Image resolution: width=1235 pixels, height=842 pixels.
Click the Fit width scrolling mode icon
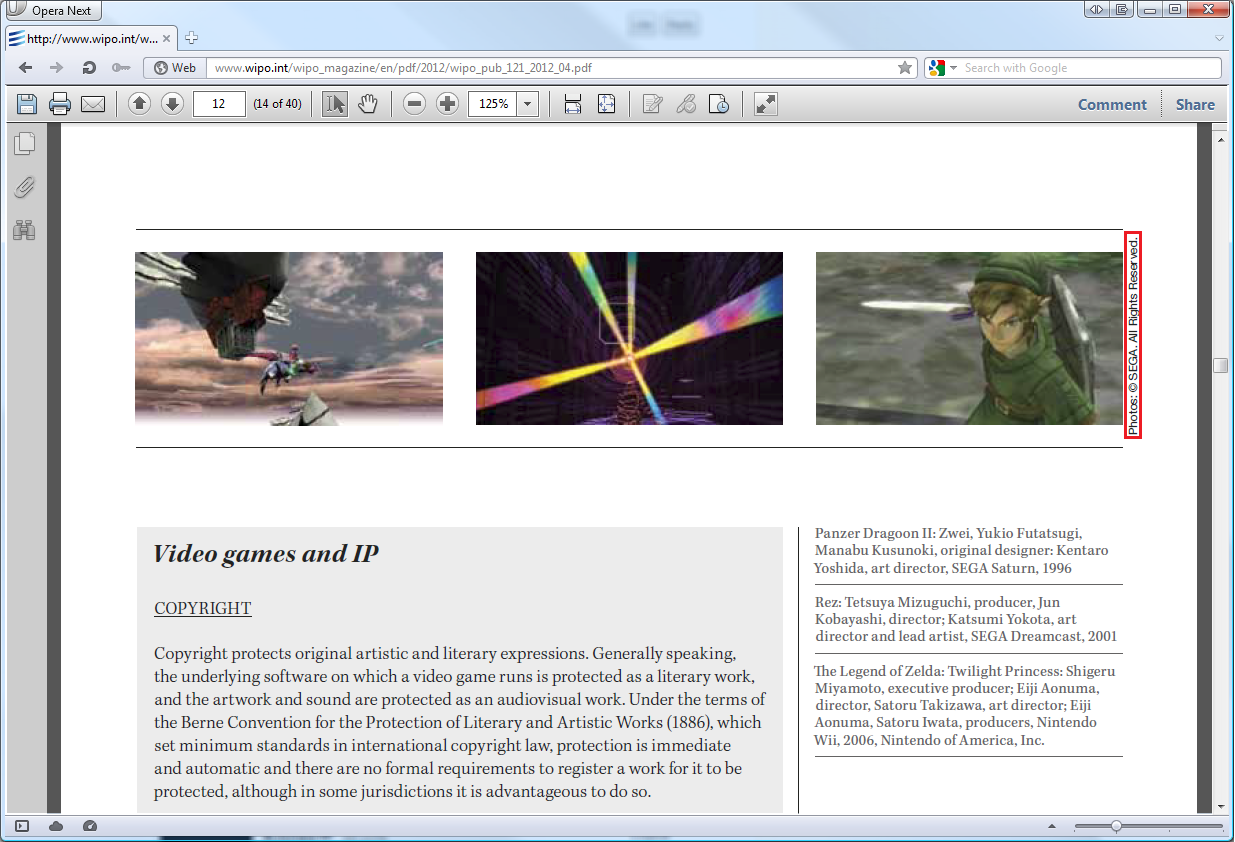click(573, 104)
